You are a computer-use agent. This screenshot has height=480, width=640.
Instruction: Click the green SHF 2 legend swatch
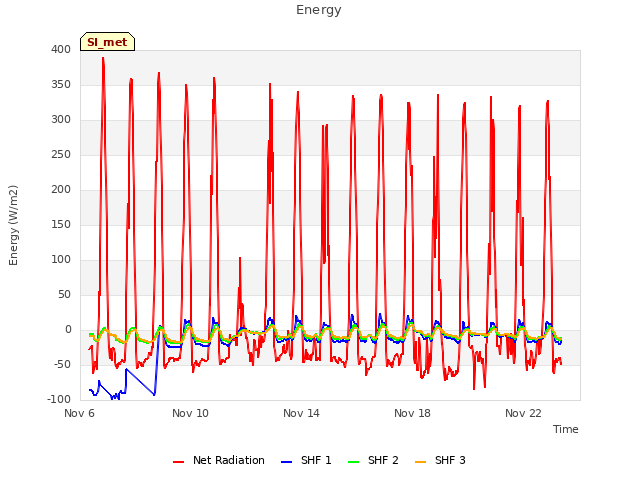coord(353,462)
